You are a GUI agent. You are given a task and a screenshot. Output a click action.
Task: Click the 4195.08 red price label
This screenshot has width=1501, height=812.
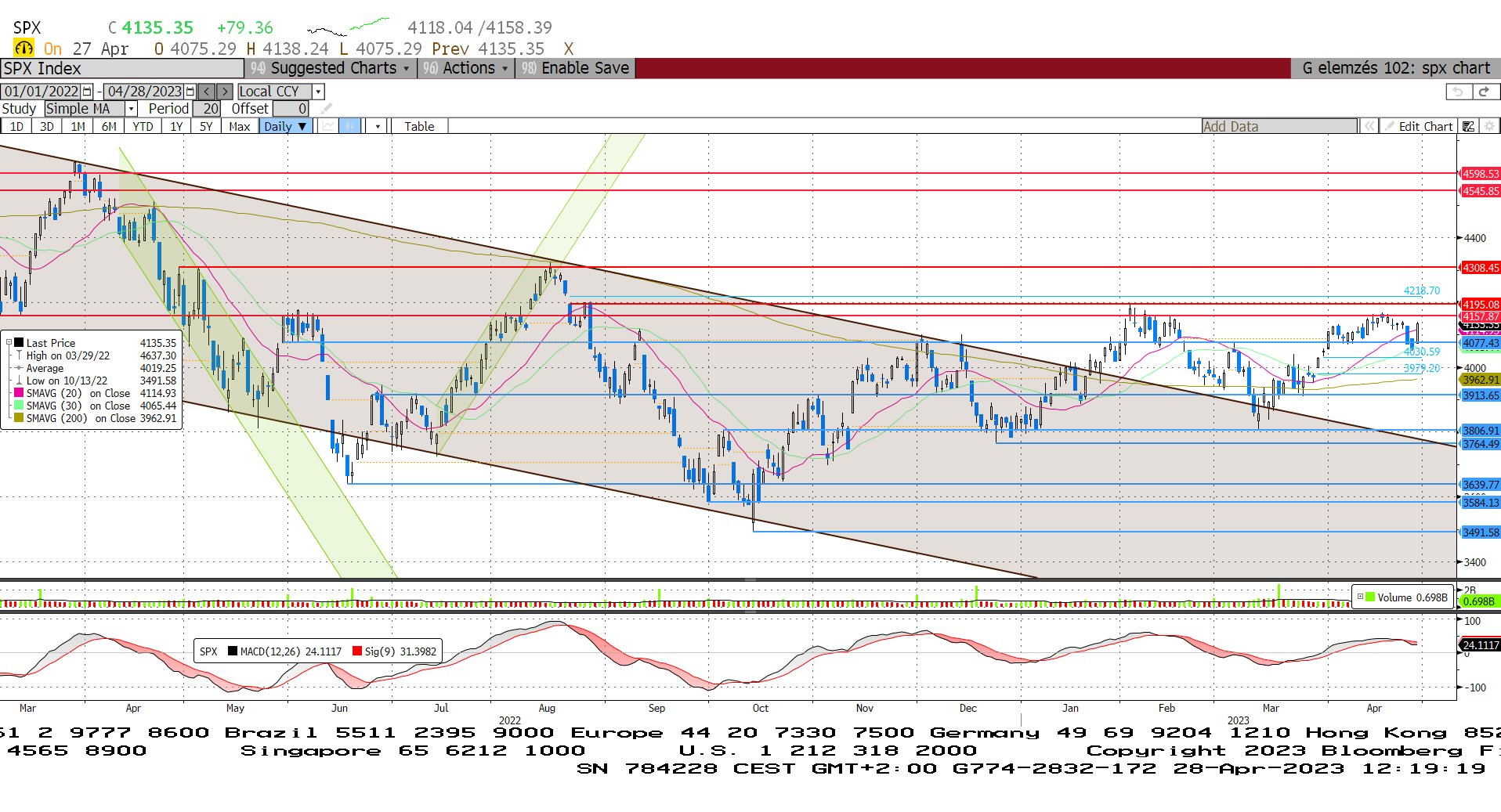point(1481,305)
